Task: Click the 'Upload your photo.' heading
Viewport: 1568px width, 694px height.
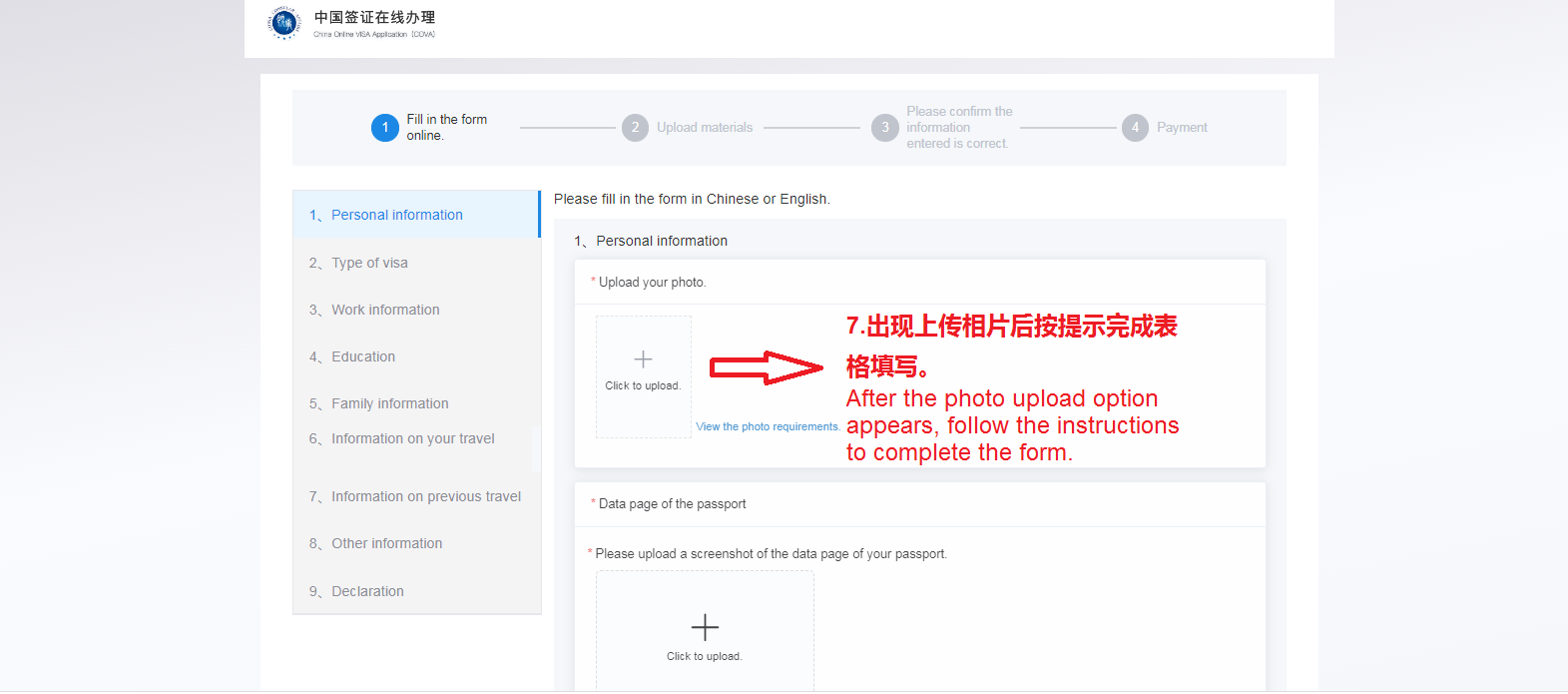Action: (652, 283)
